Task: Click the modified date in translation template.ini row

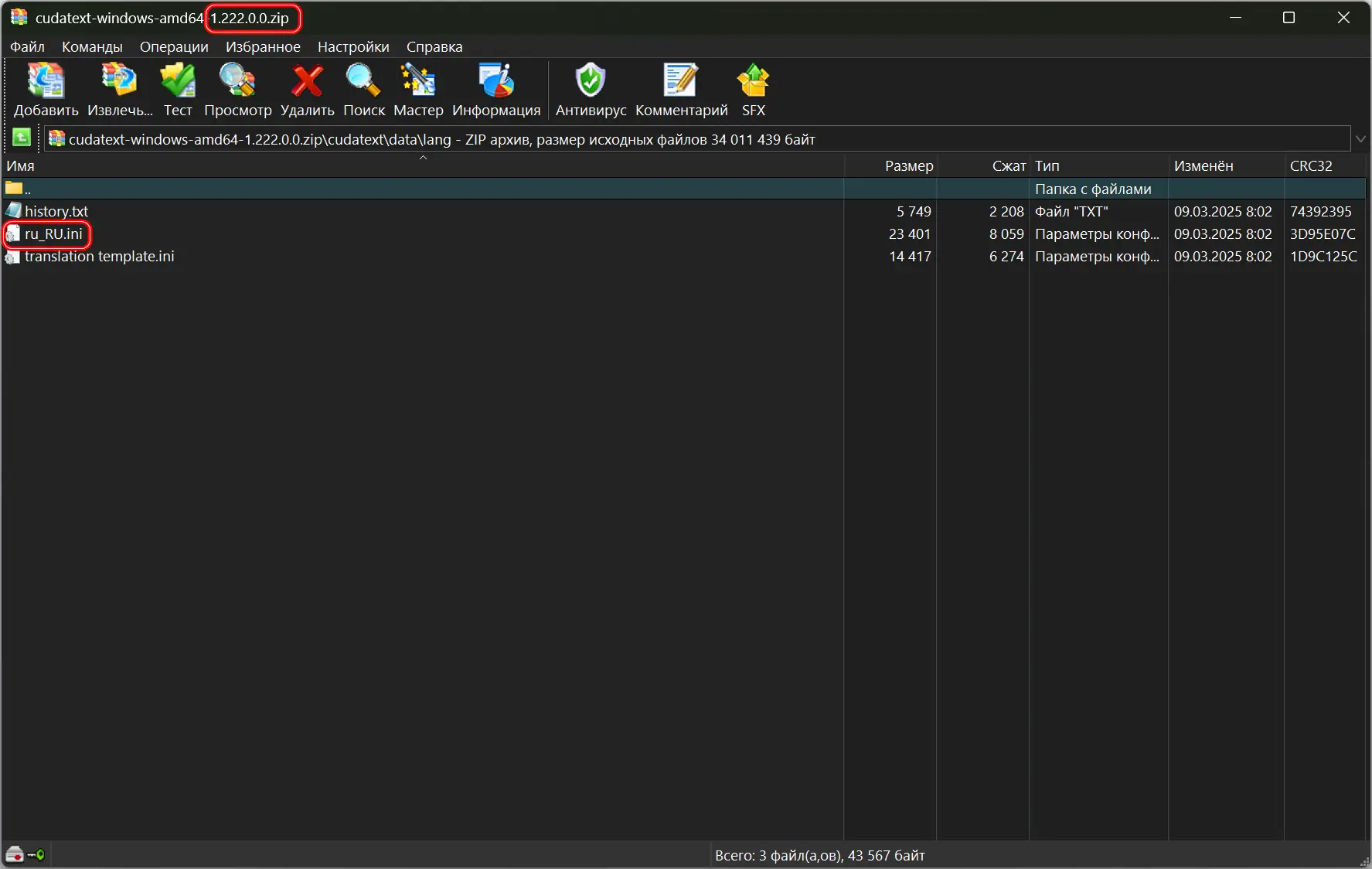Action: pos(1223,256)
